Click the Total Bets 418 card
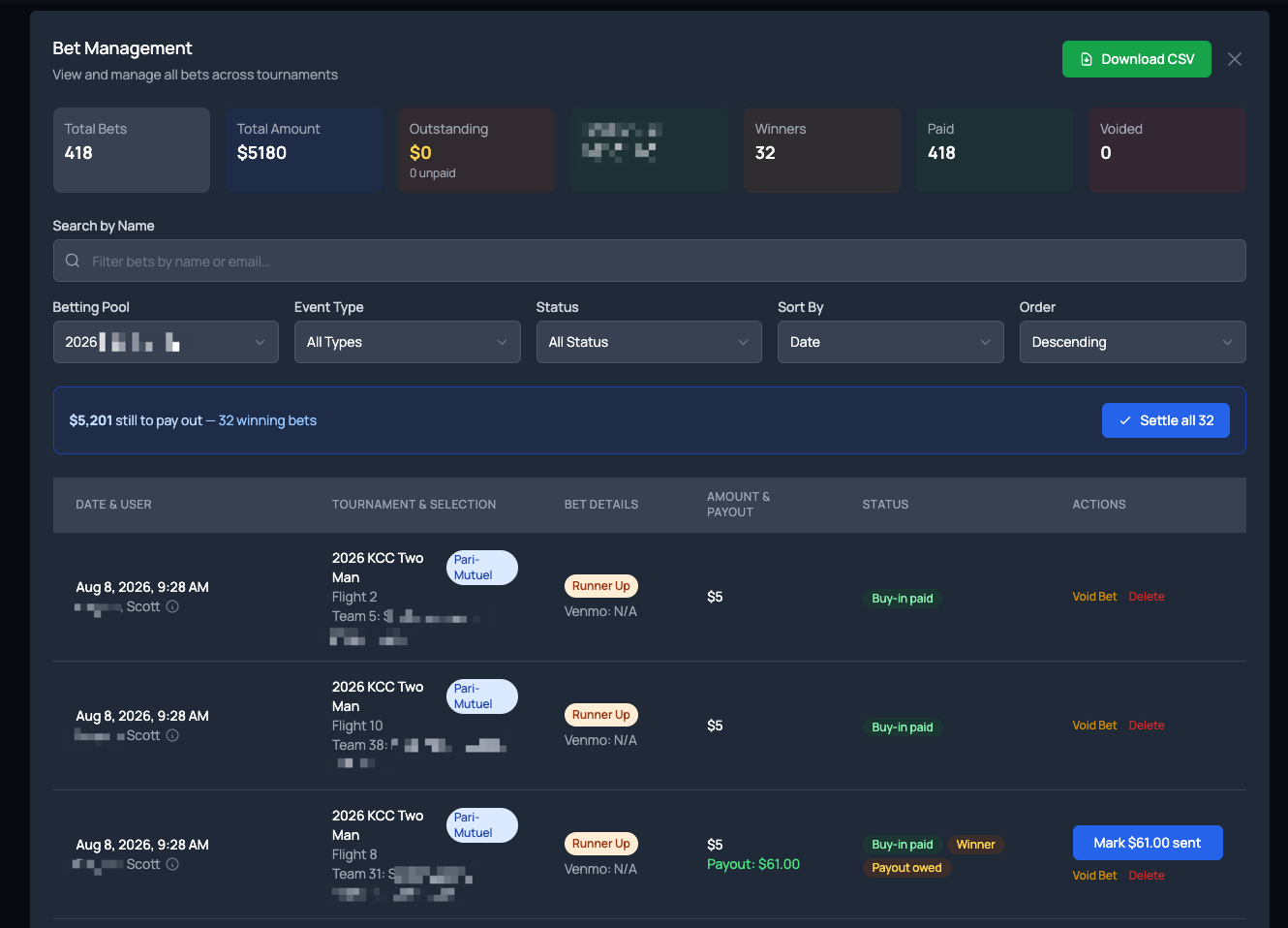Image resolution: width=1288 pixels, height=928 pixels. point(132,150)
